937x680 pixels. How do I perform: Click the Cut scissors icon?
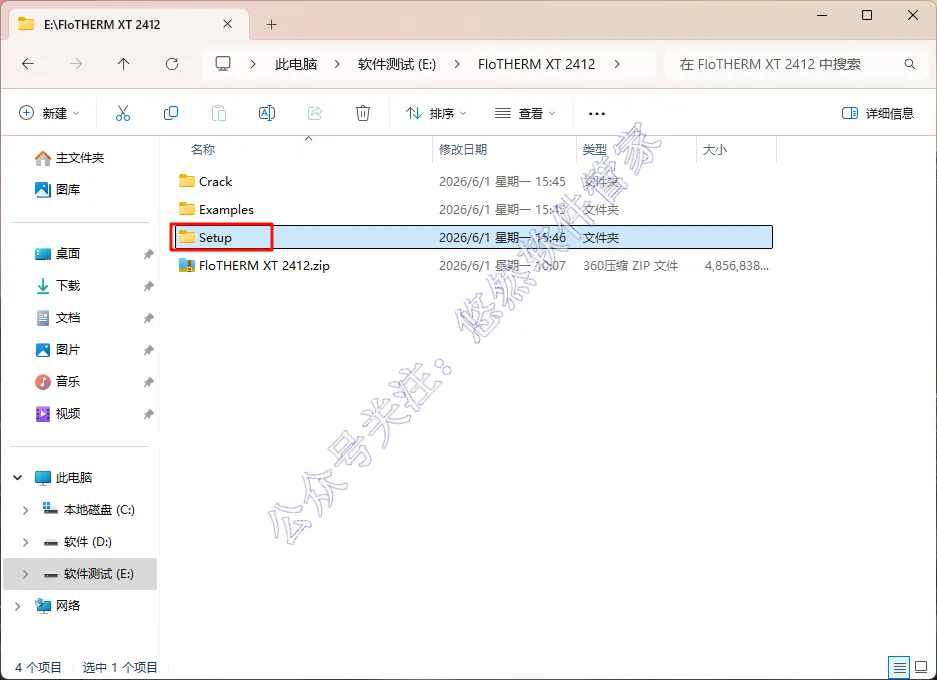click(123, 113)
